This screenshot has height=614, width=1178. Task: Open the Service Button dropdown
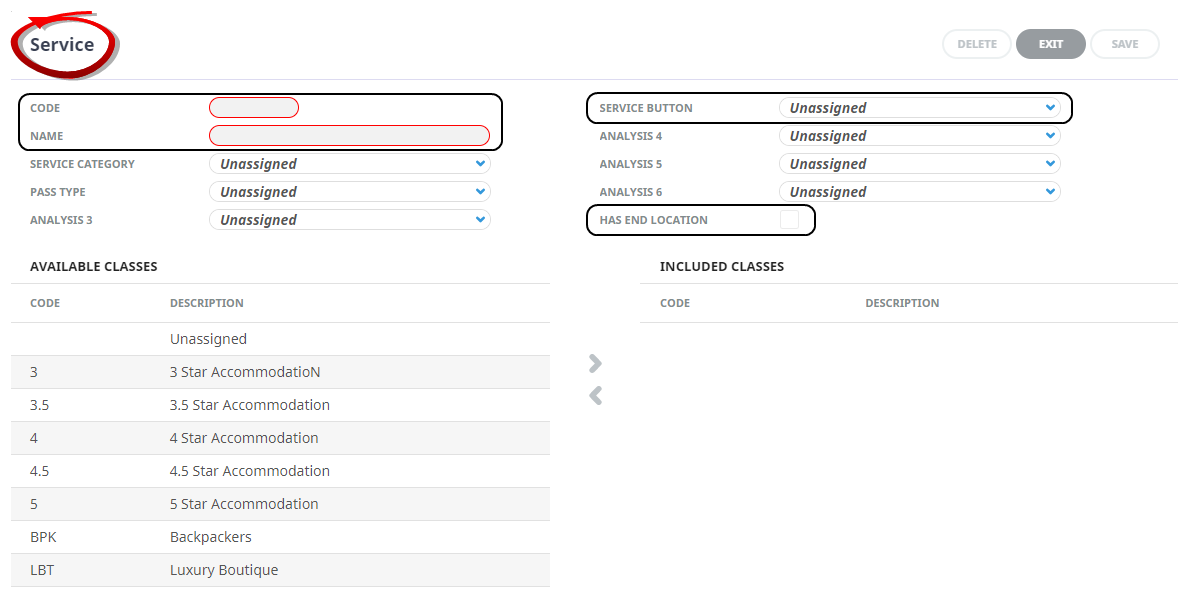tap(919, 108)
